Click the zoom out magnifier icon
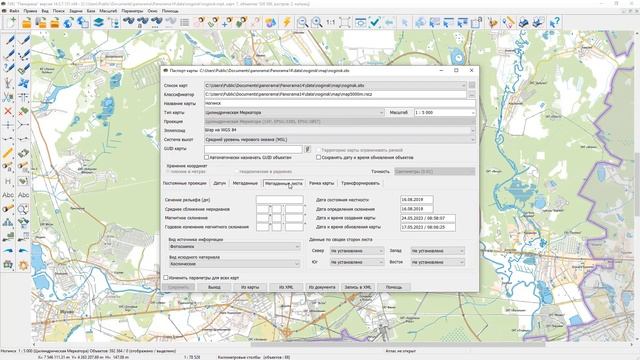Screen dimensions: 640x360 point(302,22)
